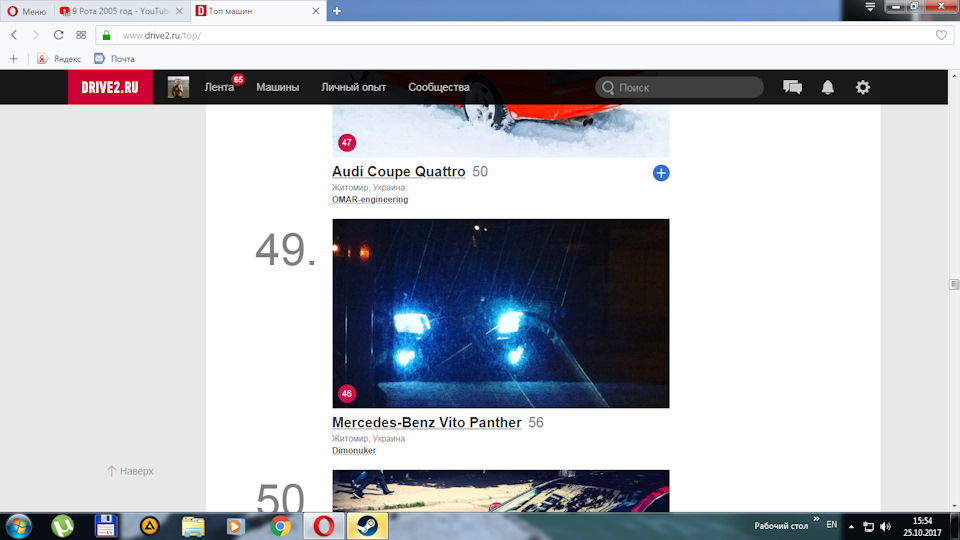Open the media player taskbar icon
Viewport: 960px width, 540px height.
(x=236, y=527)
